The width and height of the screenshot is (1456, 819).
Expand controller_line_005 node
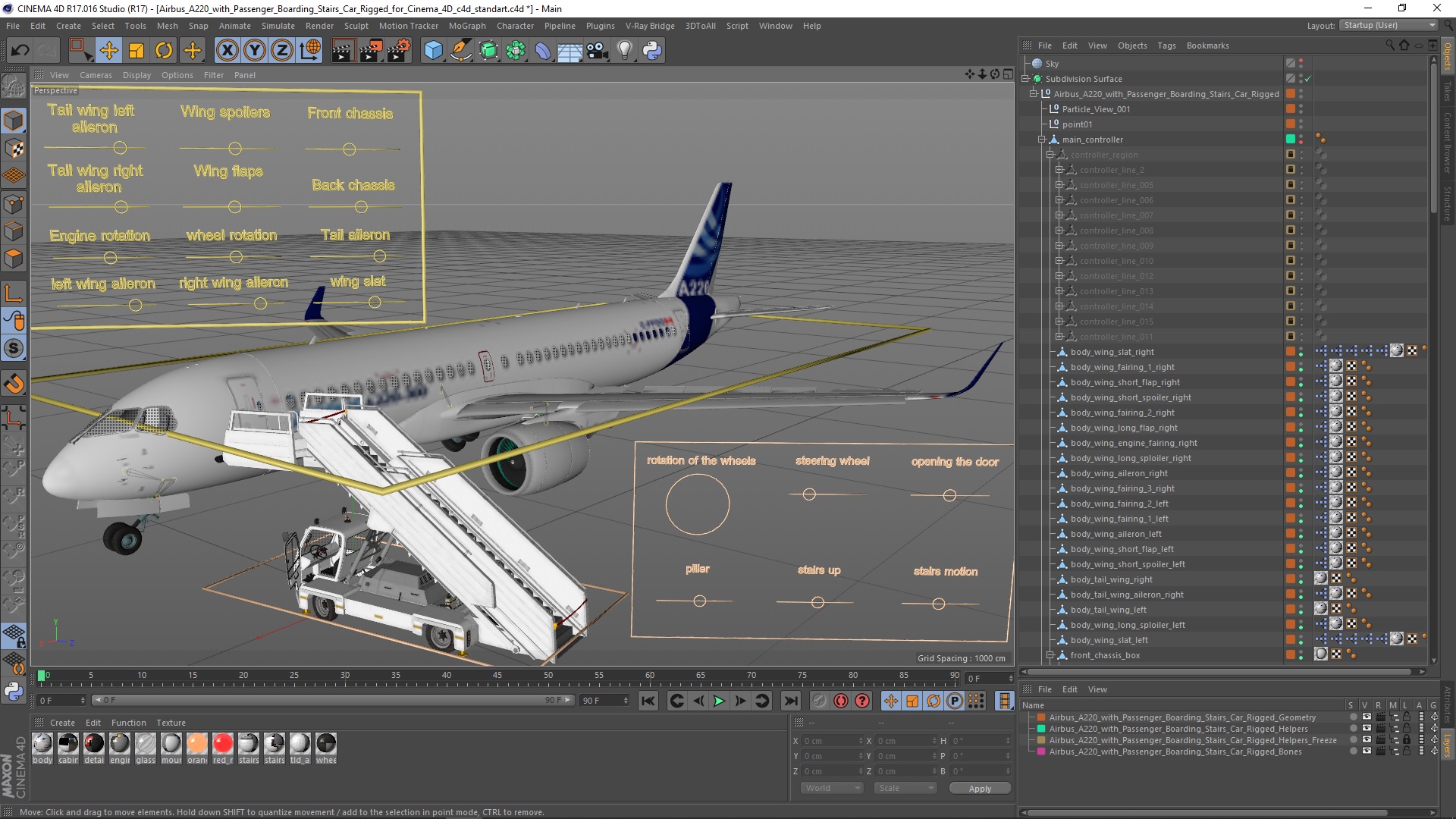[x=1059, y=185]
